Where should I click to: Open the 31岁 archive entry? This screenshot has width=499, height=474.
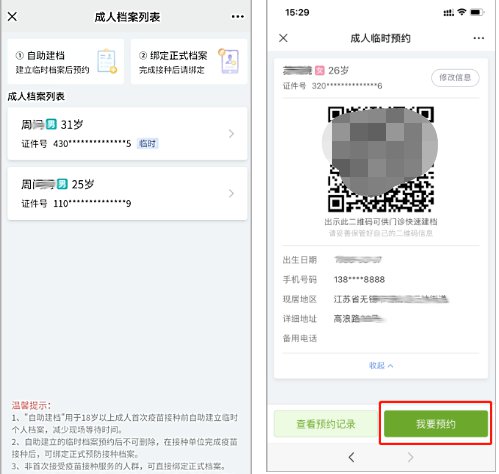click(x=127, y=134)
